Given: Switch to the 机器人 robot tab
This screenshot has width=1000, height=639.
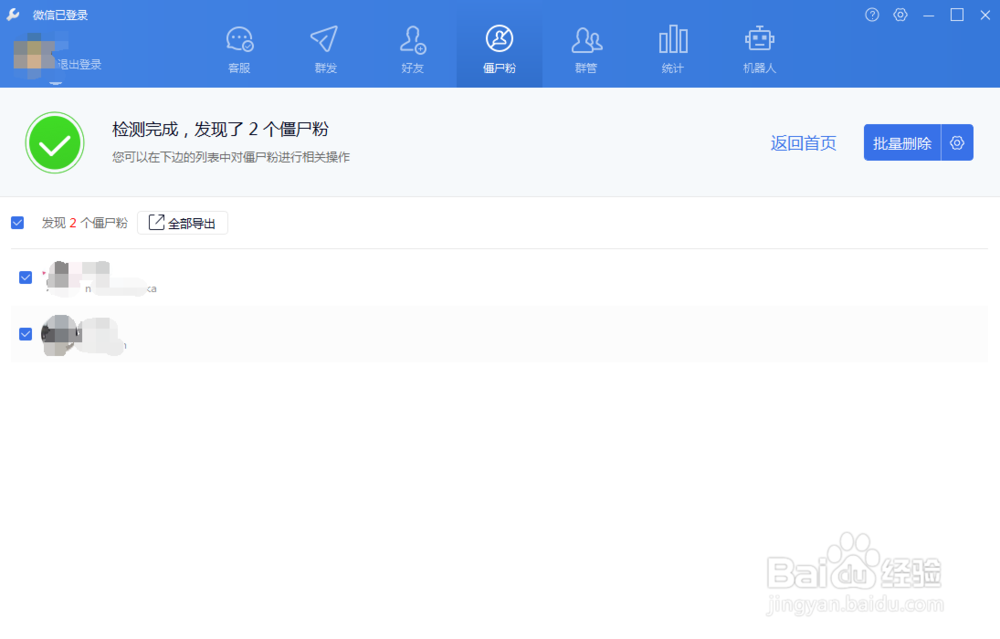Looking at the screenshot, I should point(758,46).
